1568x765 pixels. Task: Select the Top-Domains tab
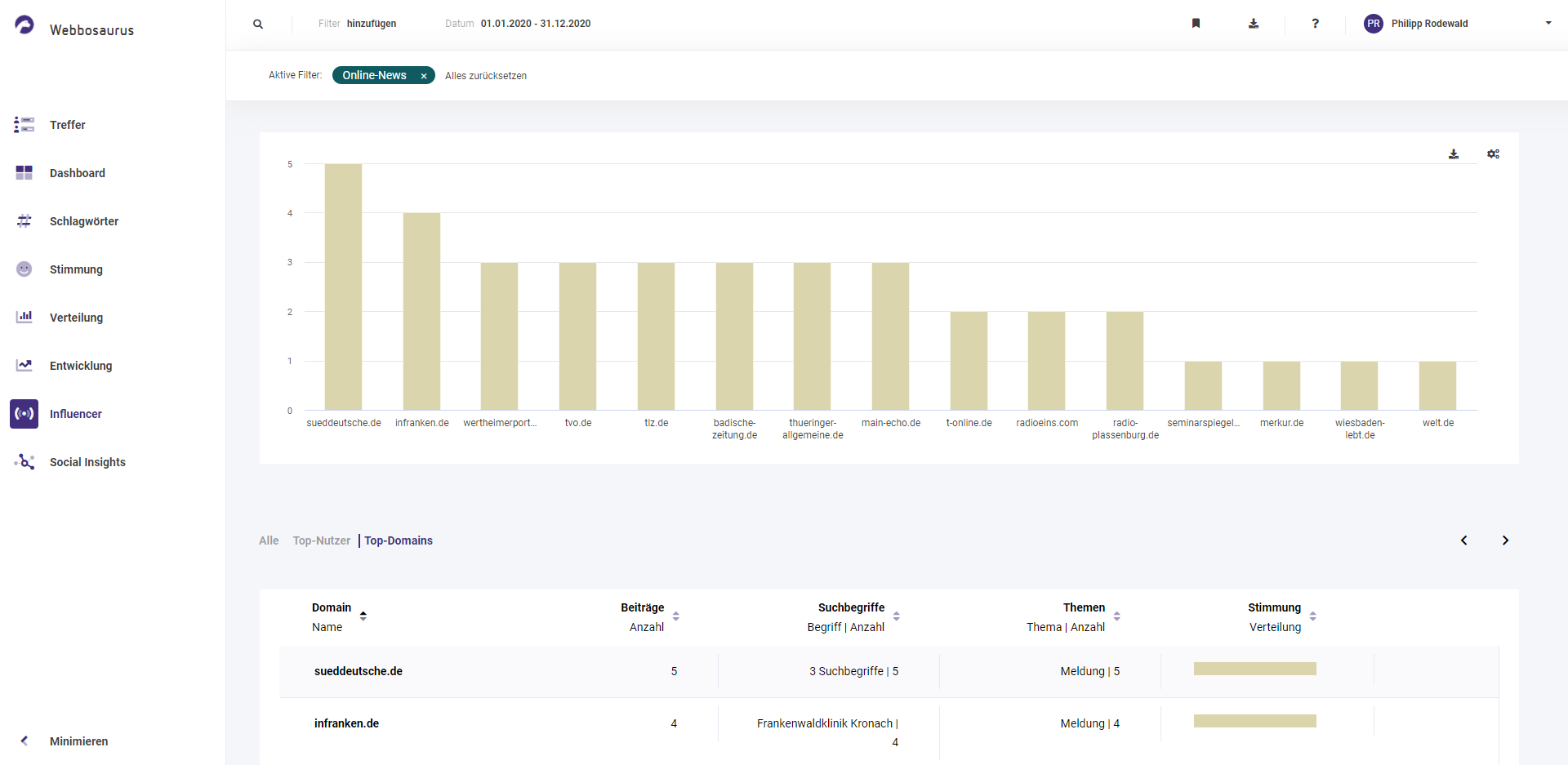point(399,540)
